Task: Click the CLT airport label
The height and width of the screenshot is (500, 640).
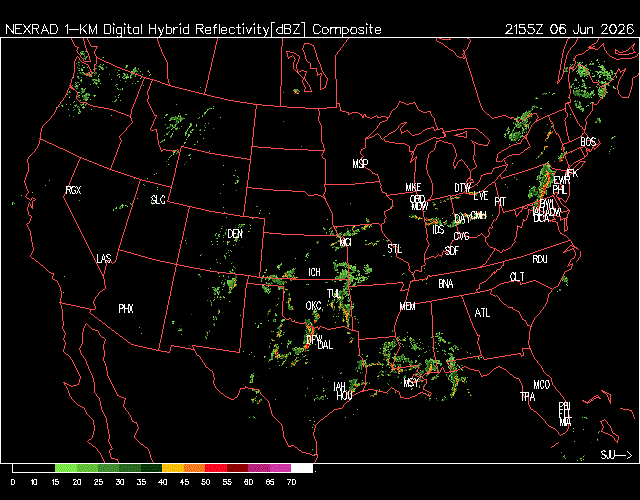Action: click(517, 277)
